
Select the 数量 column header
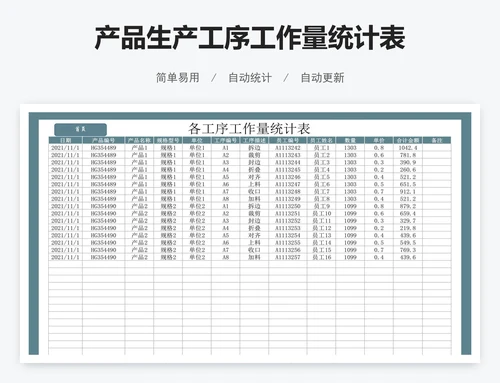pos(350,140)
